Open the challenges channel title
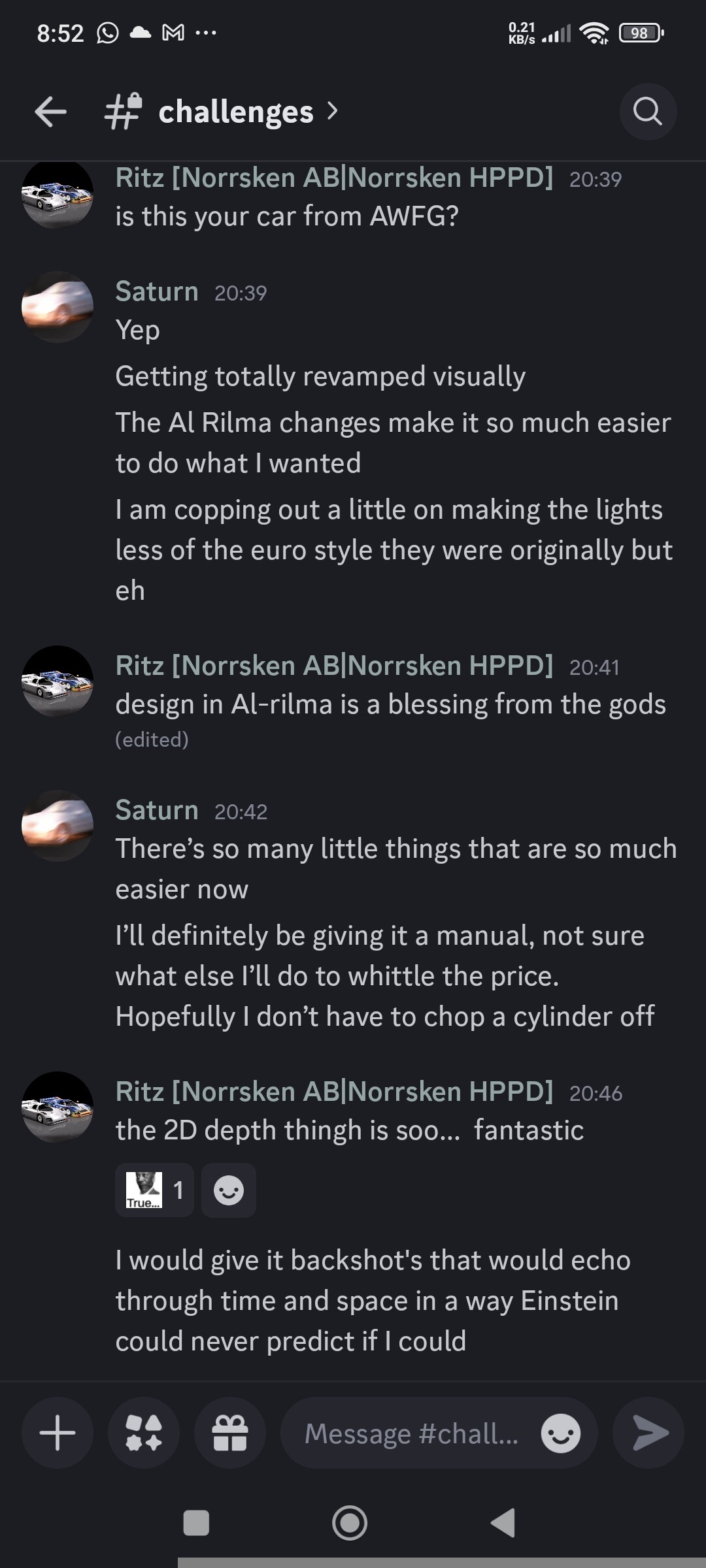706x1568 pixels. click(x=235, y=112)
